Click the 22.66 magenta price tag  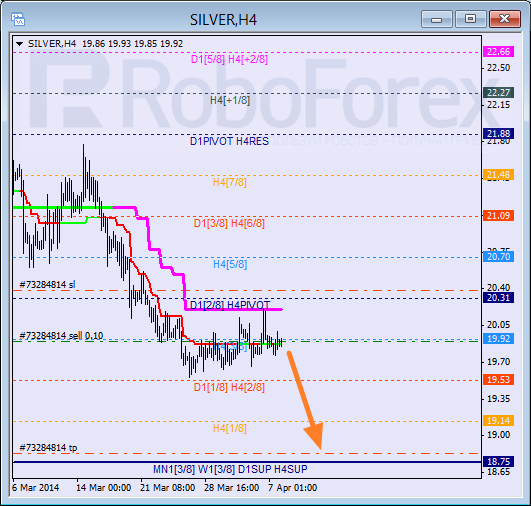point(498,51)
